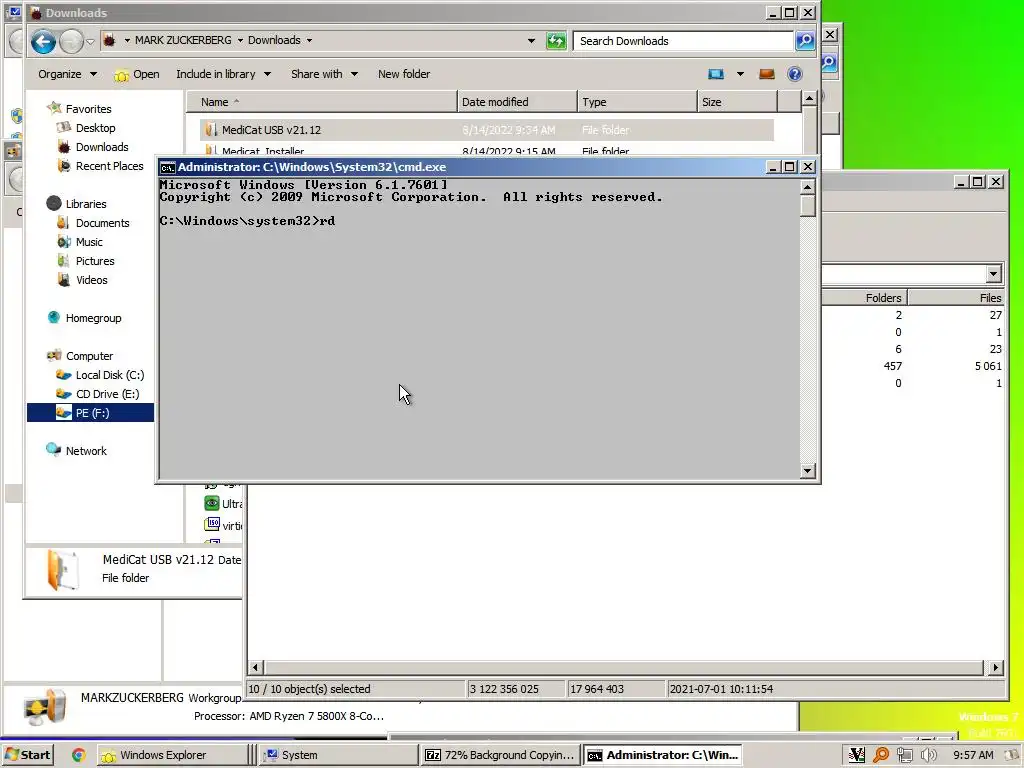Click the change view icon
The height and width of the screenshot is (768, 1024).
pyautogui.click(x=716, y=74)
